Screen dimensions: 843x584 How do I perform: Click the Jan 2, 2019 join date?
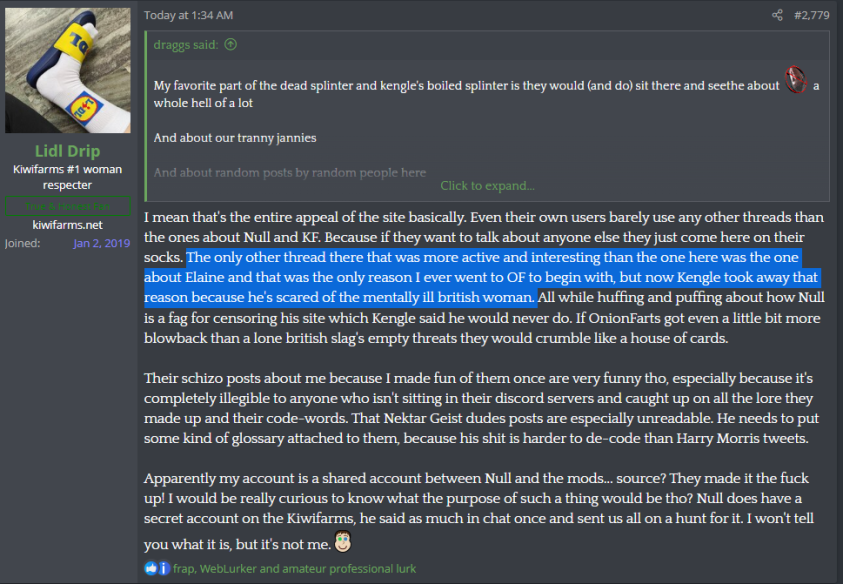pos(101,243)
